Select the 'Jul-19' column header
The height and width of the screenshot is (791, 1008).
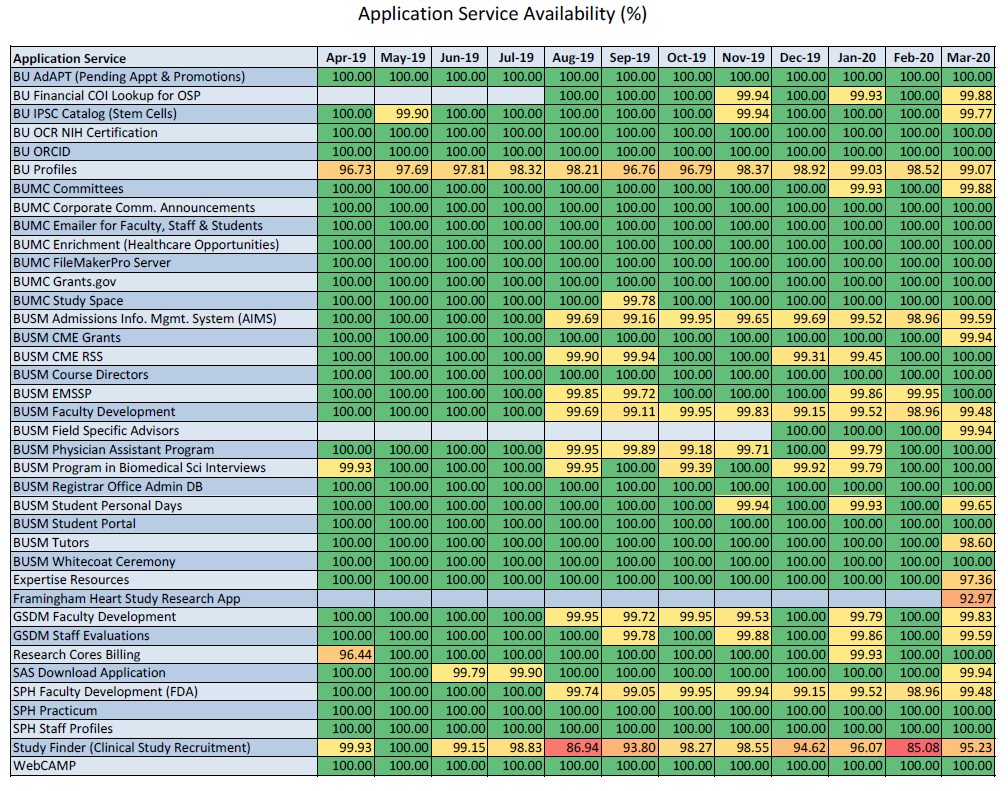point(516,57)
